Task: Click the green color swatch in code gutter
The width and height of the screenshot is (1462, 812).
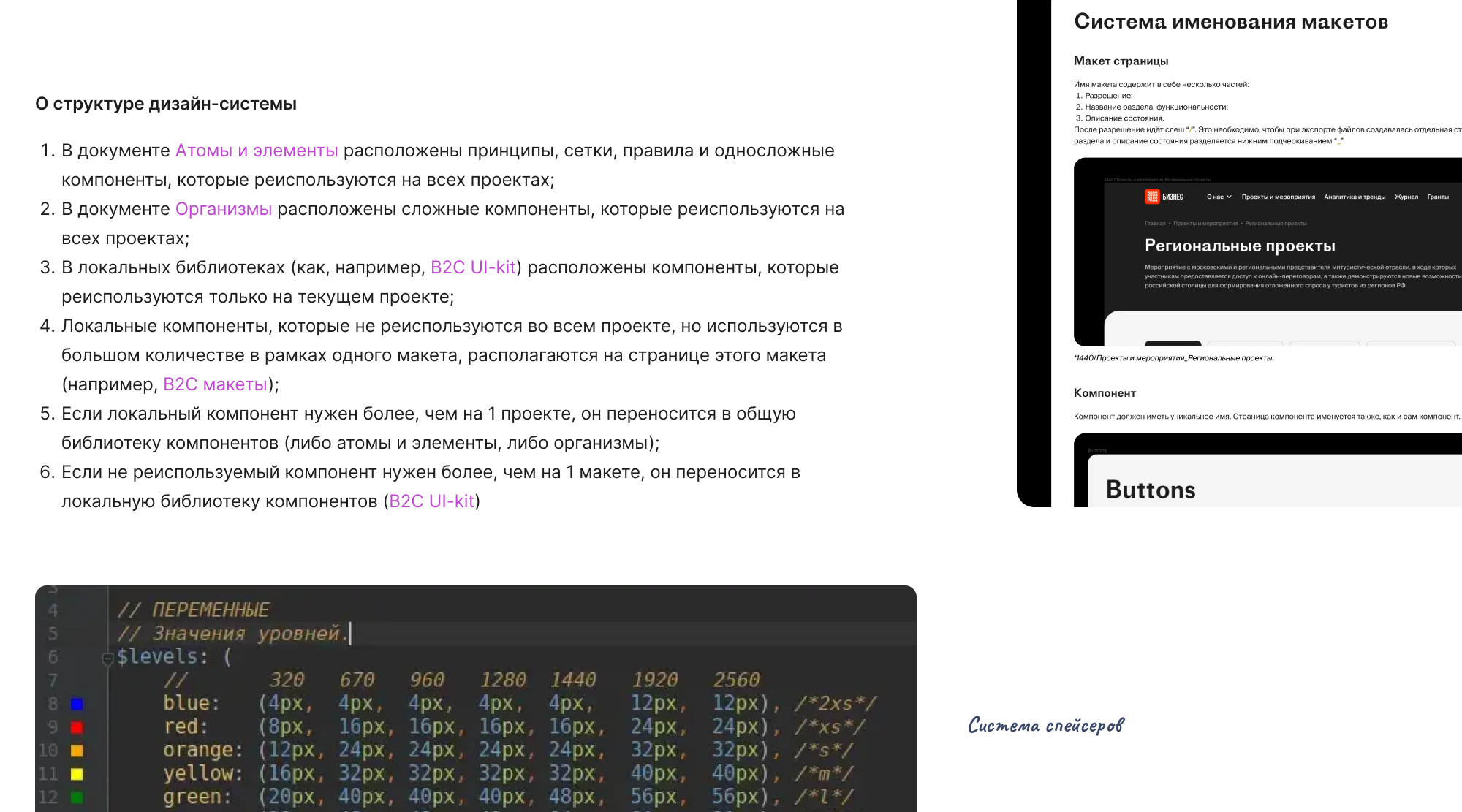Action: 77,797
